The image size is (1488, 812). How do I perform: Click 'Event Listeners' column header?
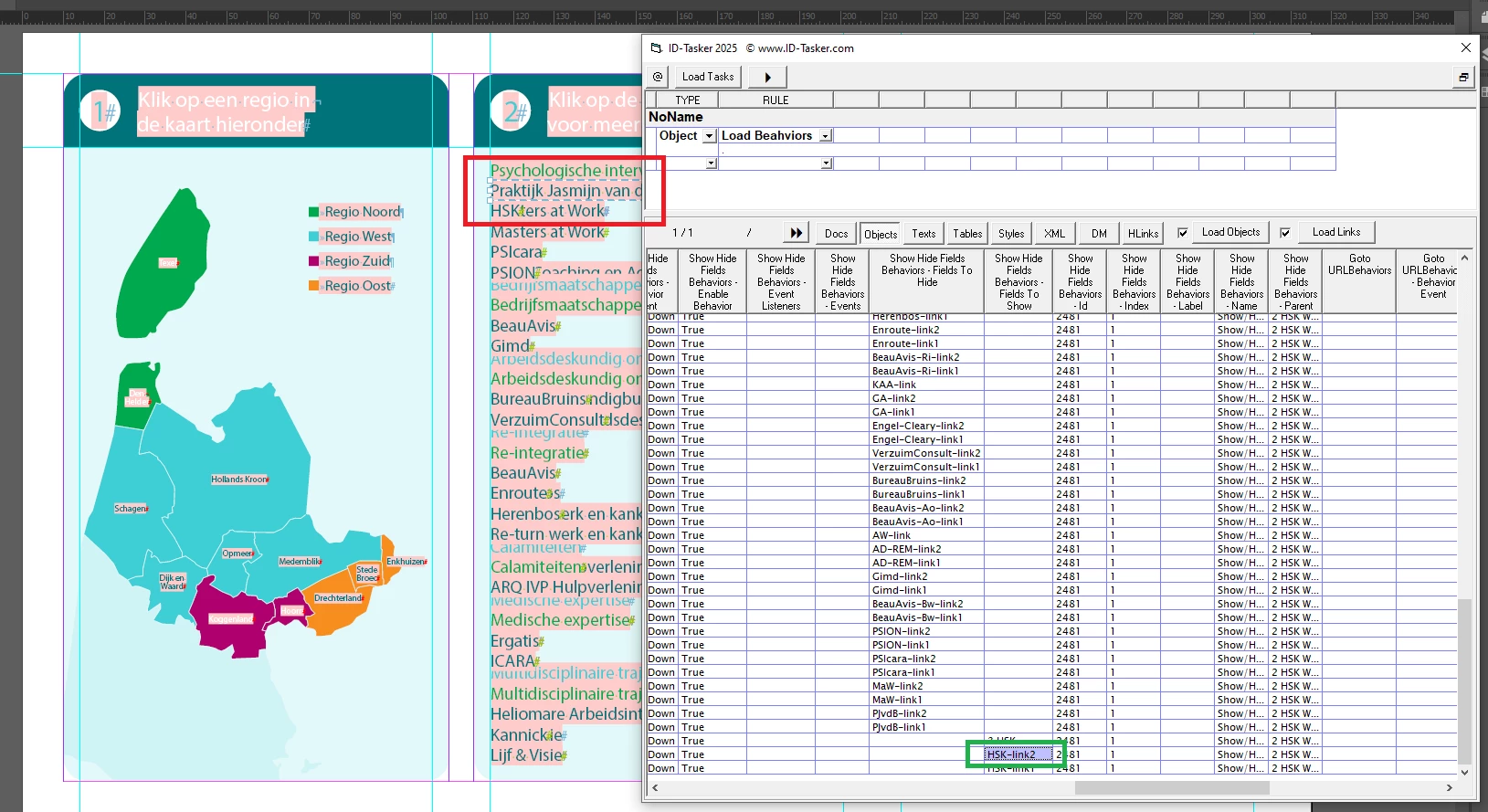[x=781, y=282]
